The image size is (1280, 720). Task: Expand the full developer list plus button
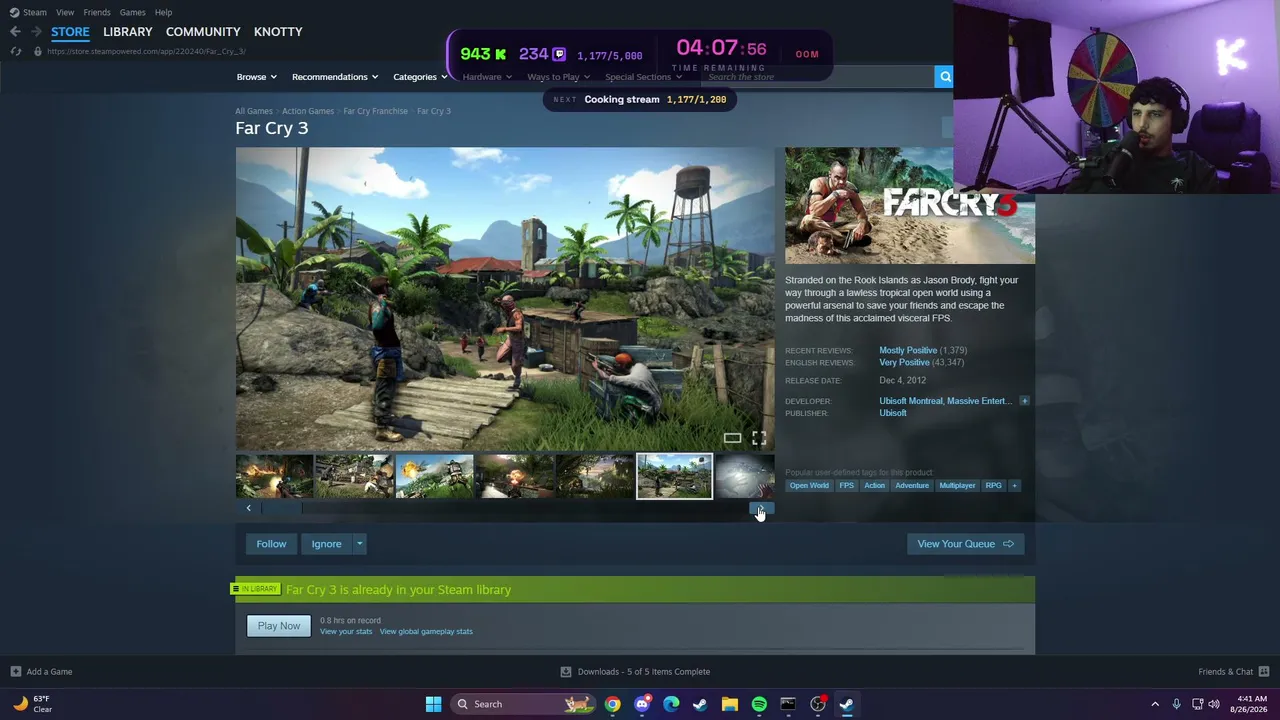click(1024, 401)
